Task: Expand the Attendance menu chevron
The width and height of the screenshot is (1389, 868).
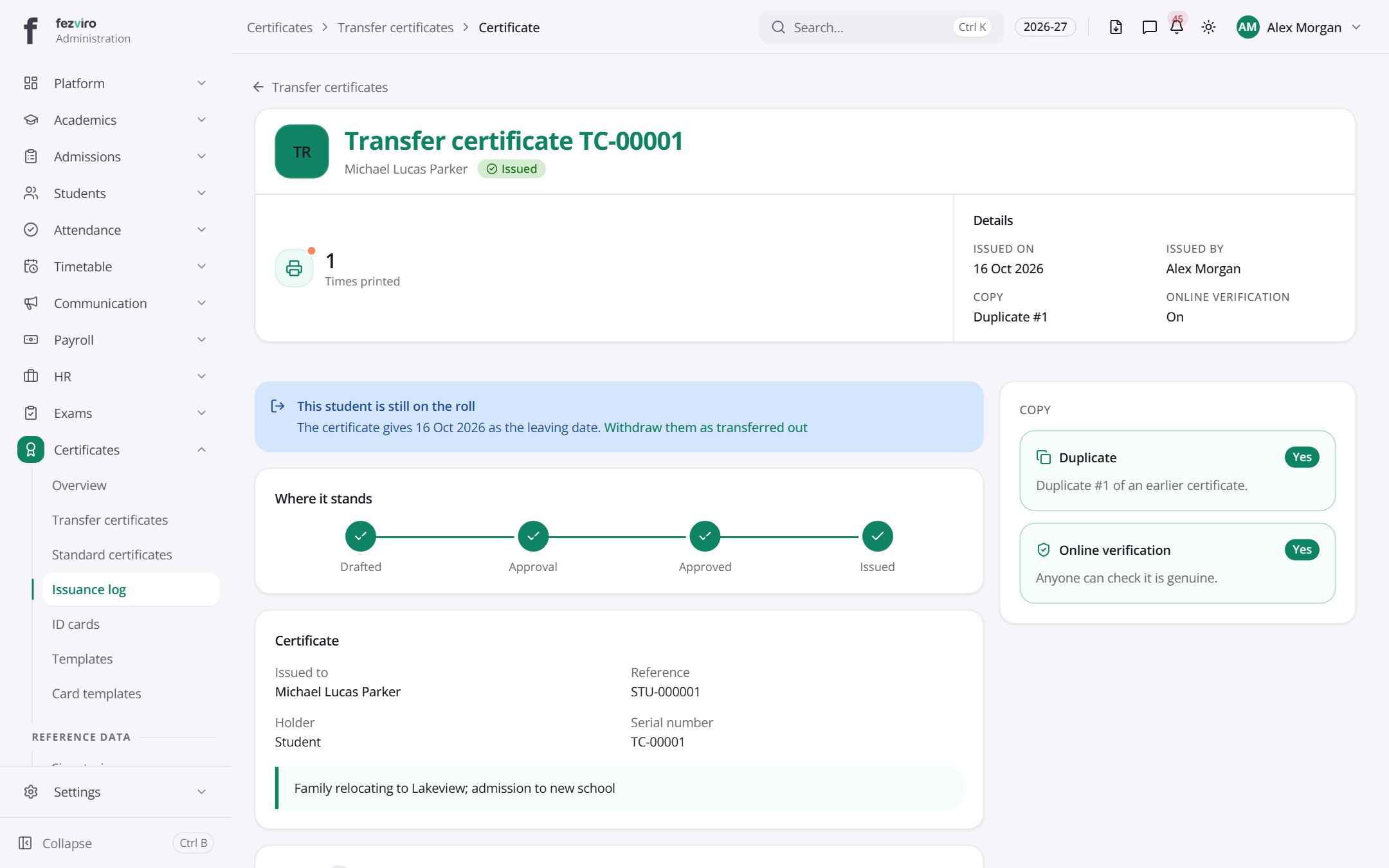Action: (201, 230)
